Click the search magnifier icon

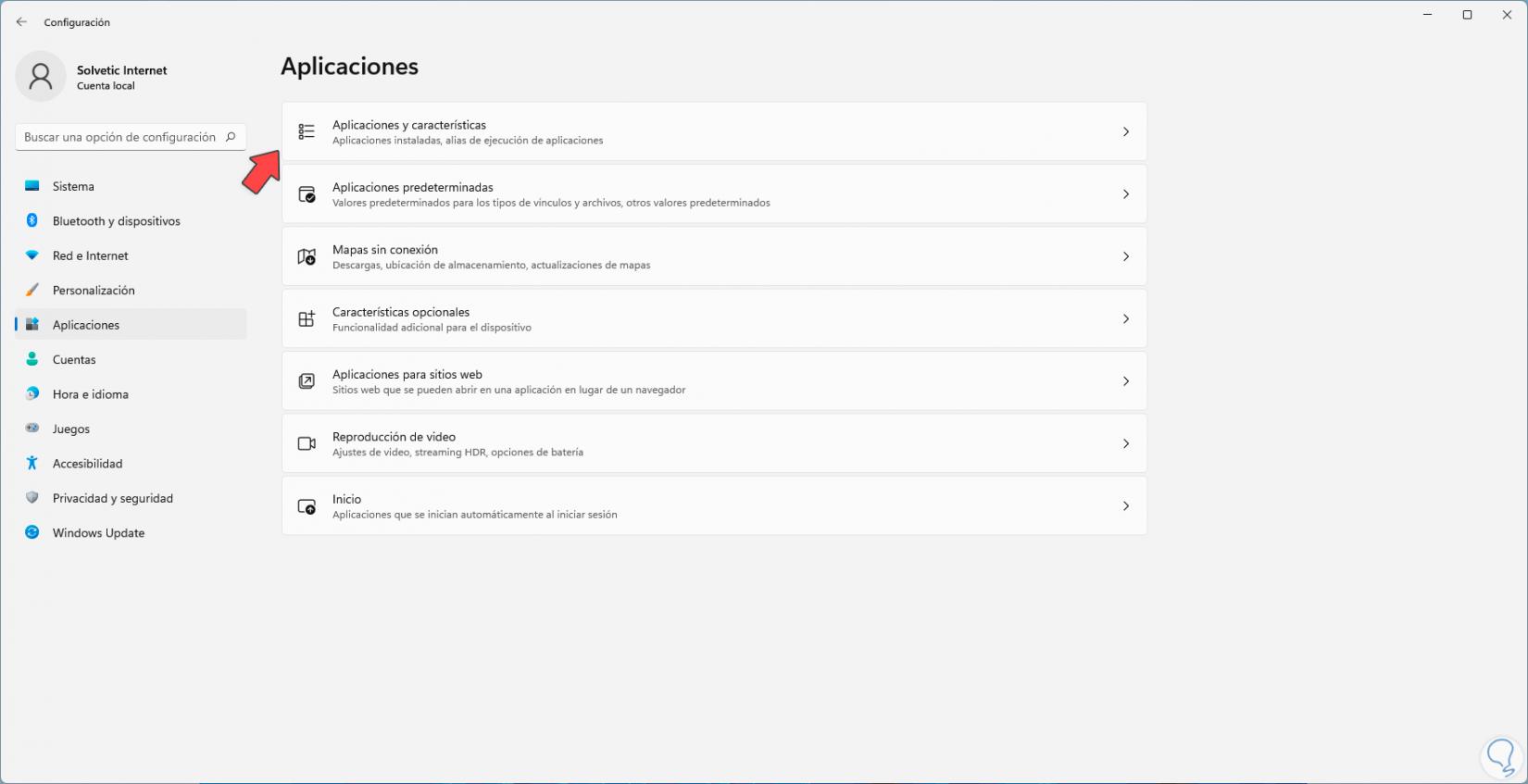pos(231,137)
